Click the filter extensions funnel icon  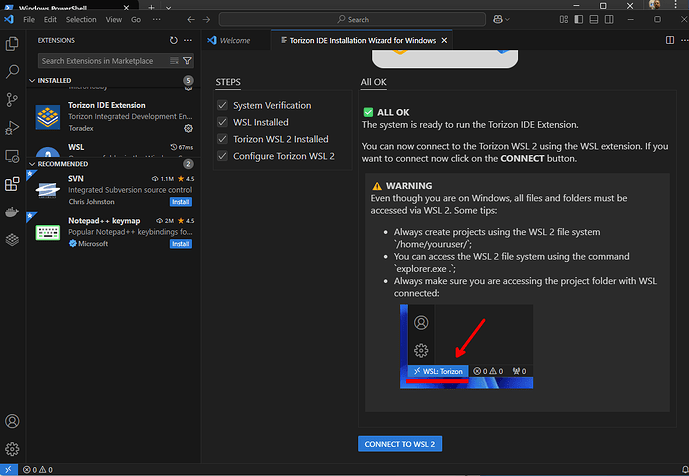(187, 61)
